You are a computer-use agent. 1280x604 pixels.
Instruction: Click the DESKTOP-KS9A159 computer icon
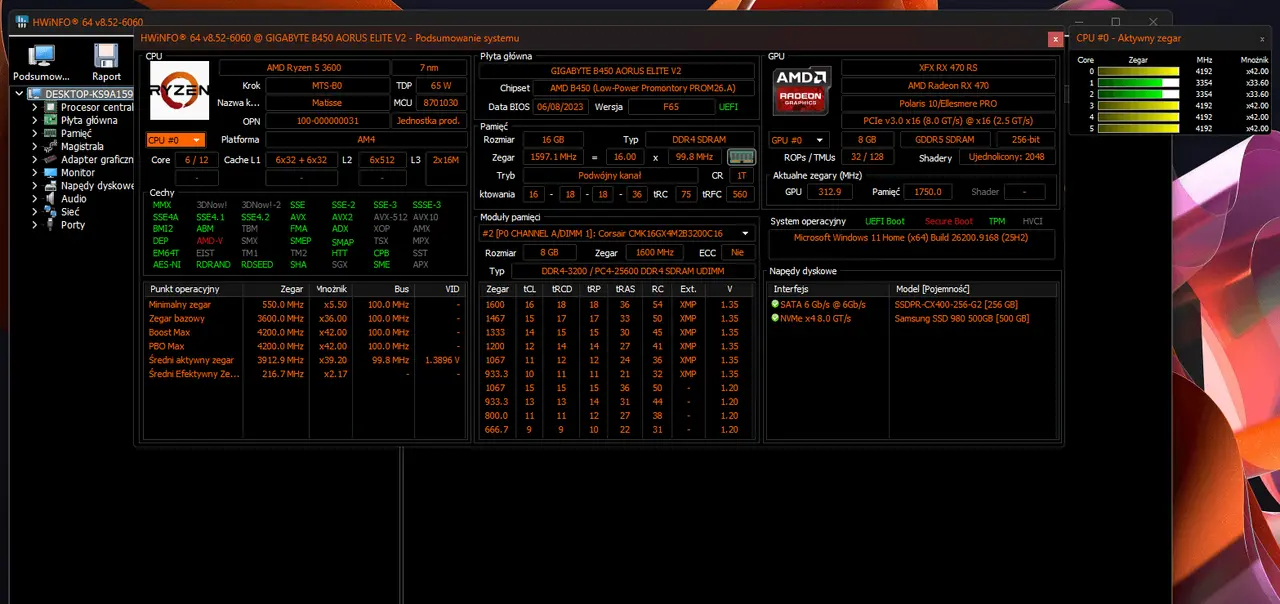(36, 94)
